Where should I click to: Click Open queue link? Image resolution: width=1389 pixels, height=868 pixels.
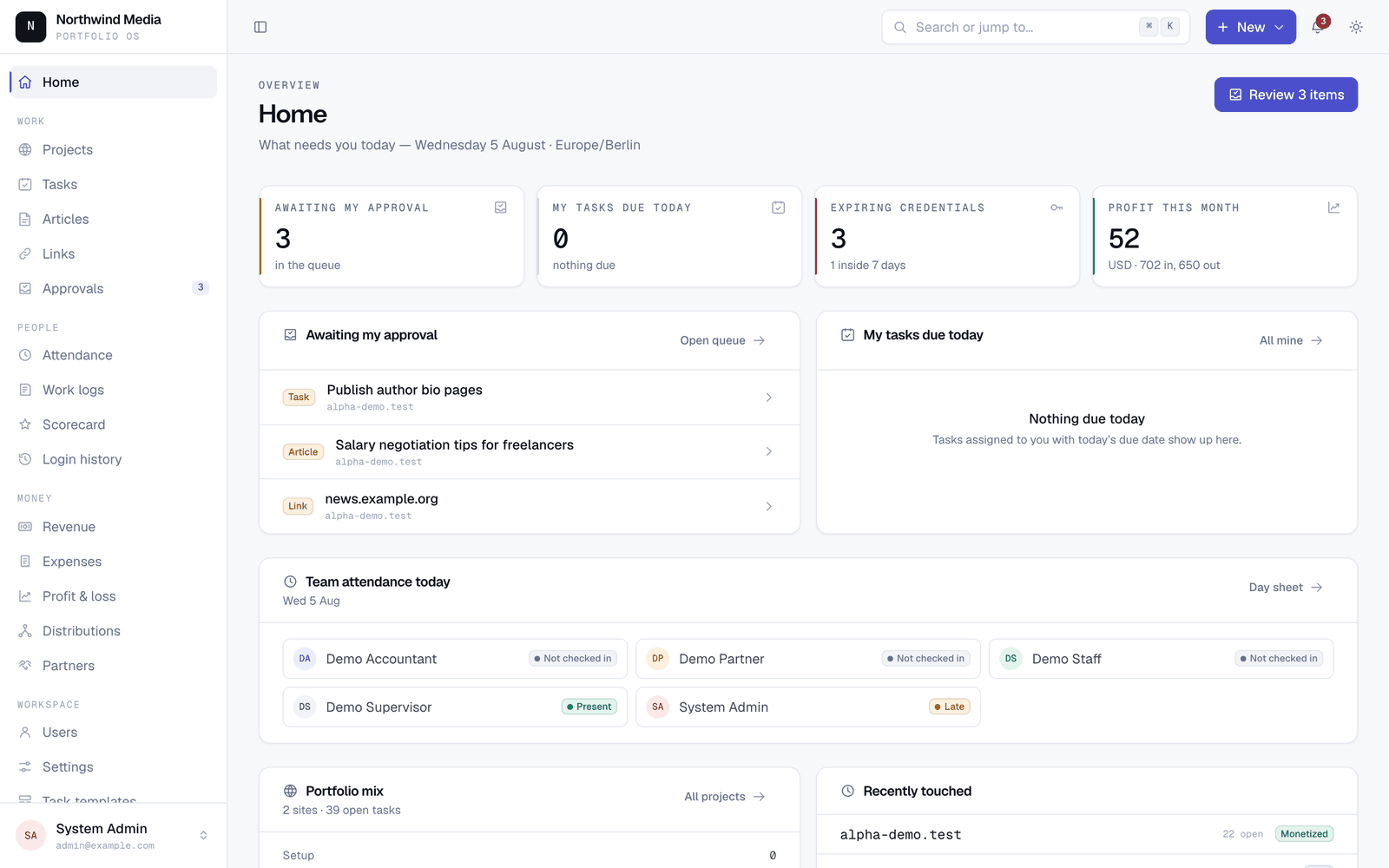click(722, 340)
